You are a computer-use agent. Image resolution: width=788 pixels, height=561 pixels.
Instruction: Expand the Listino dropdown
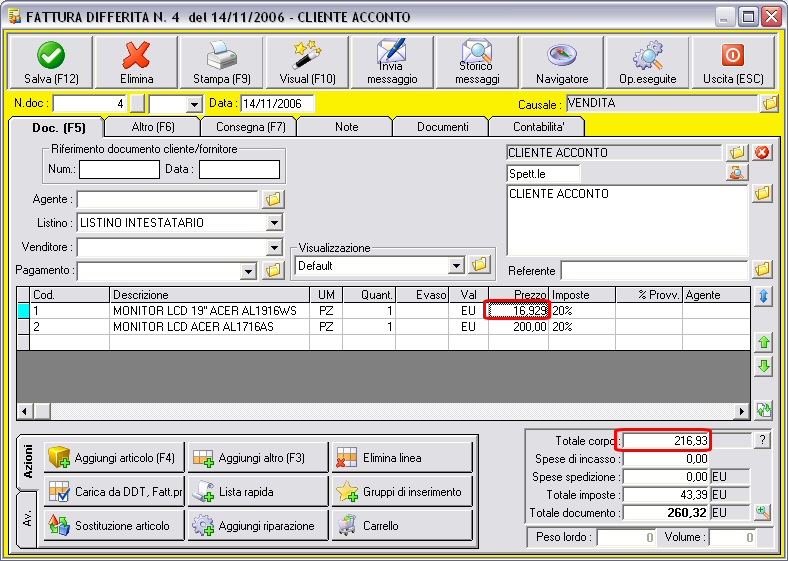coord(274,222)
